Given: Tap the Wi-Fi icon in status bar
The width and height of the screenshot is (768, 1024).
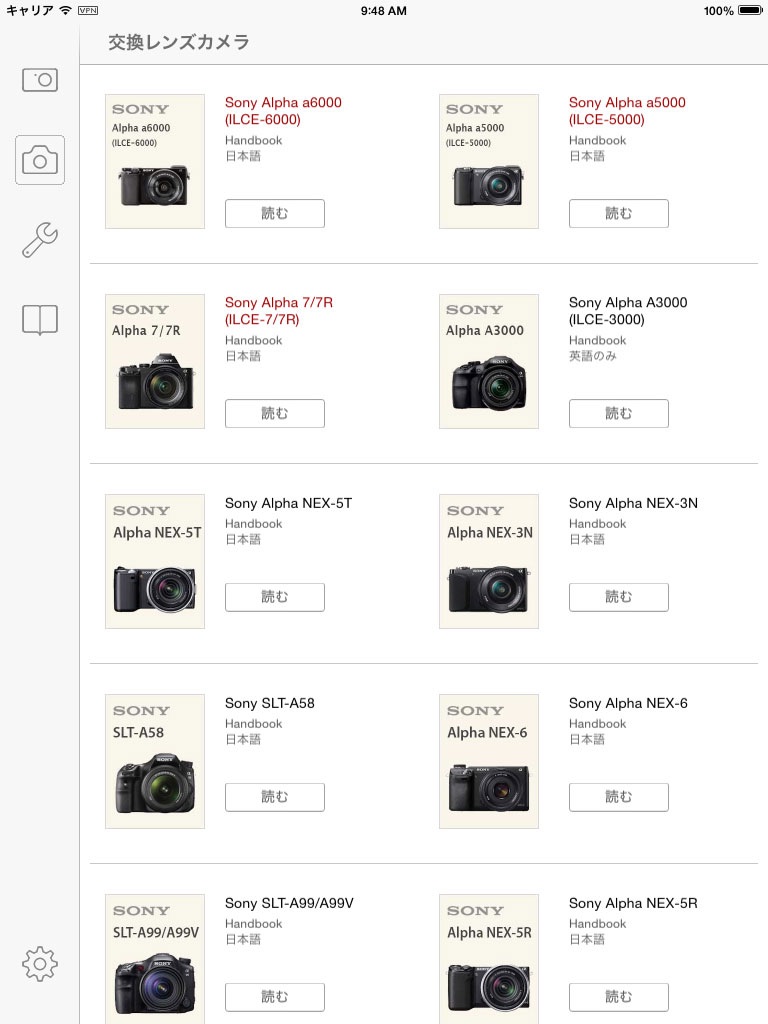Looking at the screenshot, I should click(x=66, y=11).
